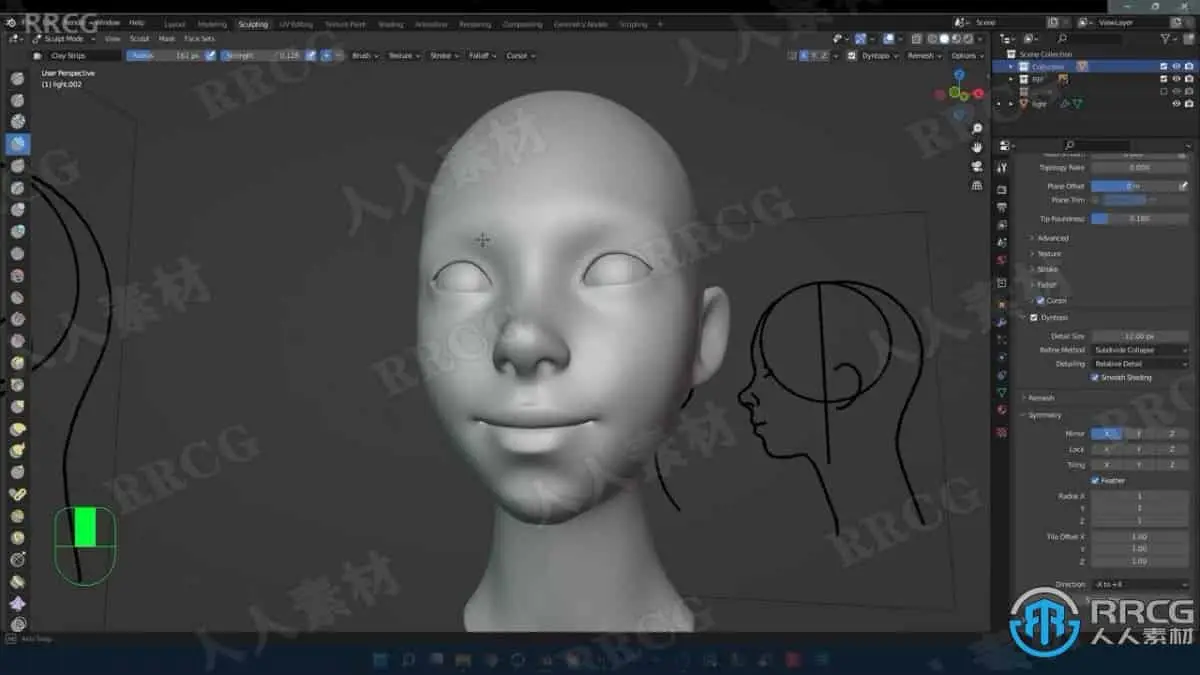Expand the Advanced panel section
Image resolution: width=1200 pixels, height=675 pixels.
tap(1052, 238)
